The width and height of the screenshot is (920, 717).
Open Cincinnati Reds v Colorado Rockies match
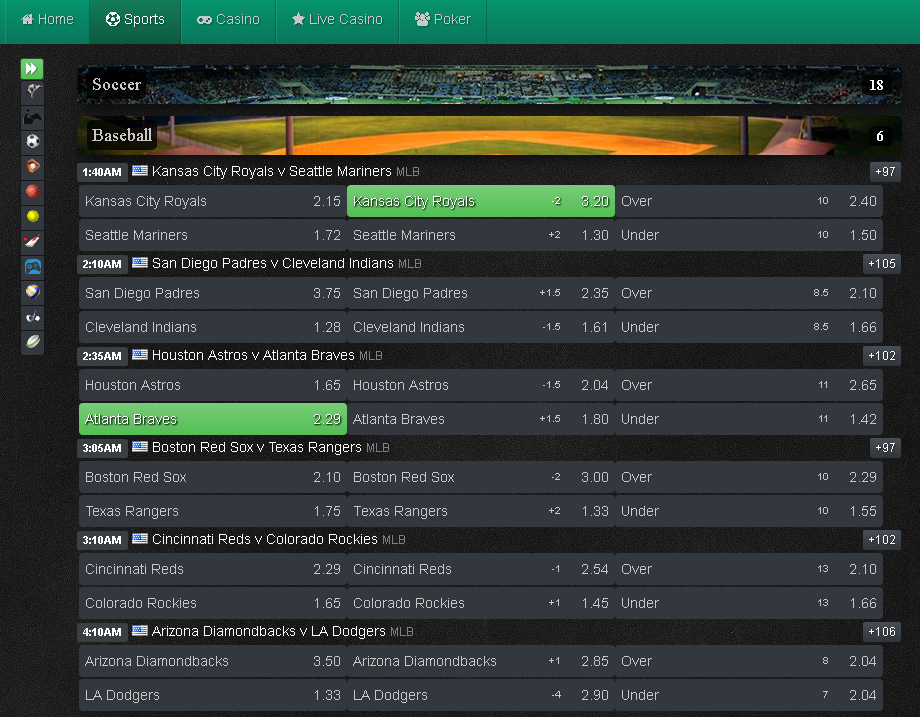pos(265,540)
